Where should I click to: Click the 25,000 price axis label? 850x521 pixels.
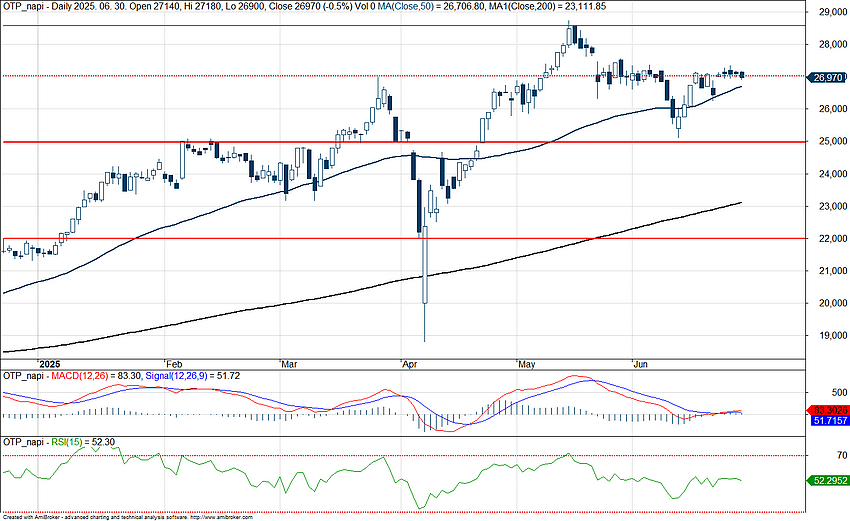tap(834, 141)
